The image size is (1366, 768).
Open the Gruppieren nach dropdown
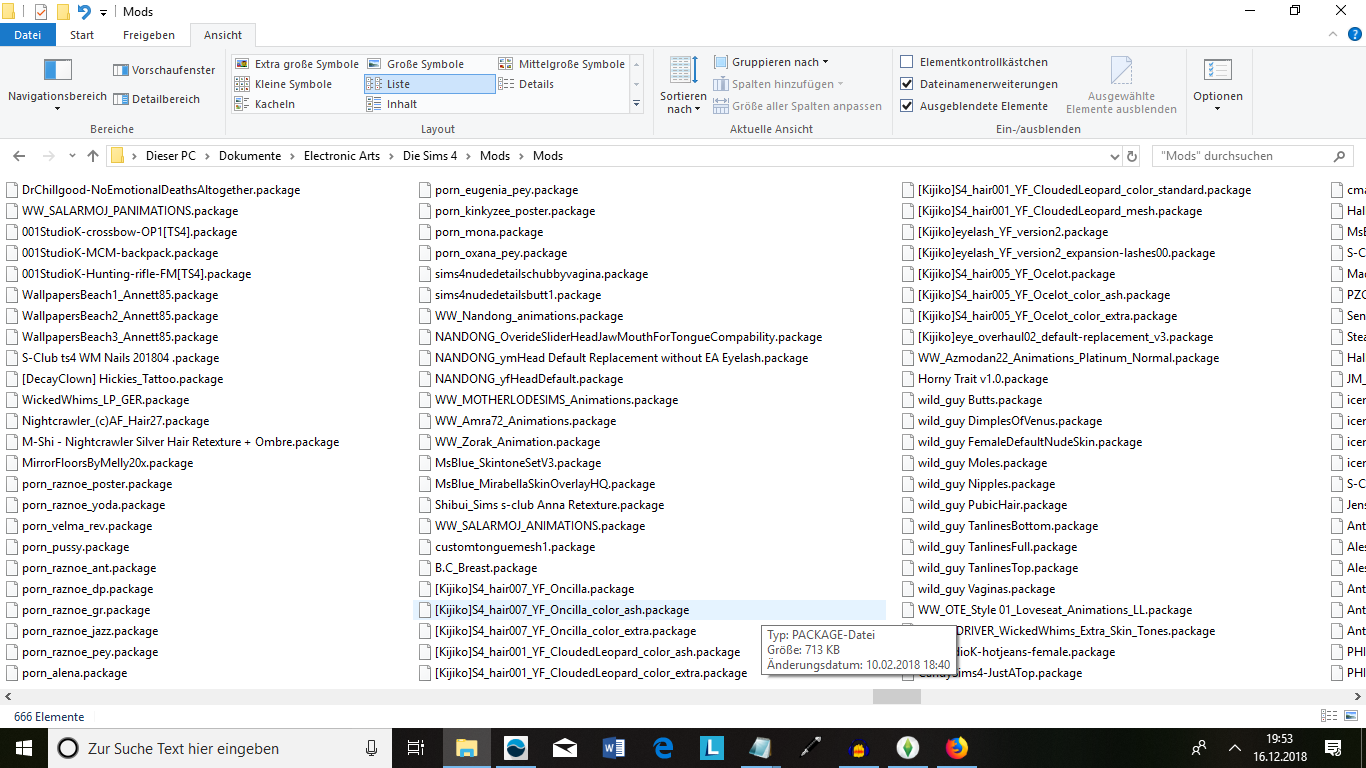[771, 62]
